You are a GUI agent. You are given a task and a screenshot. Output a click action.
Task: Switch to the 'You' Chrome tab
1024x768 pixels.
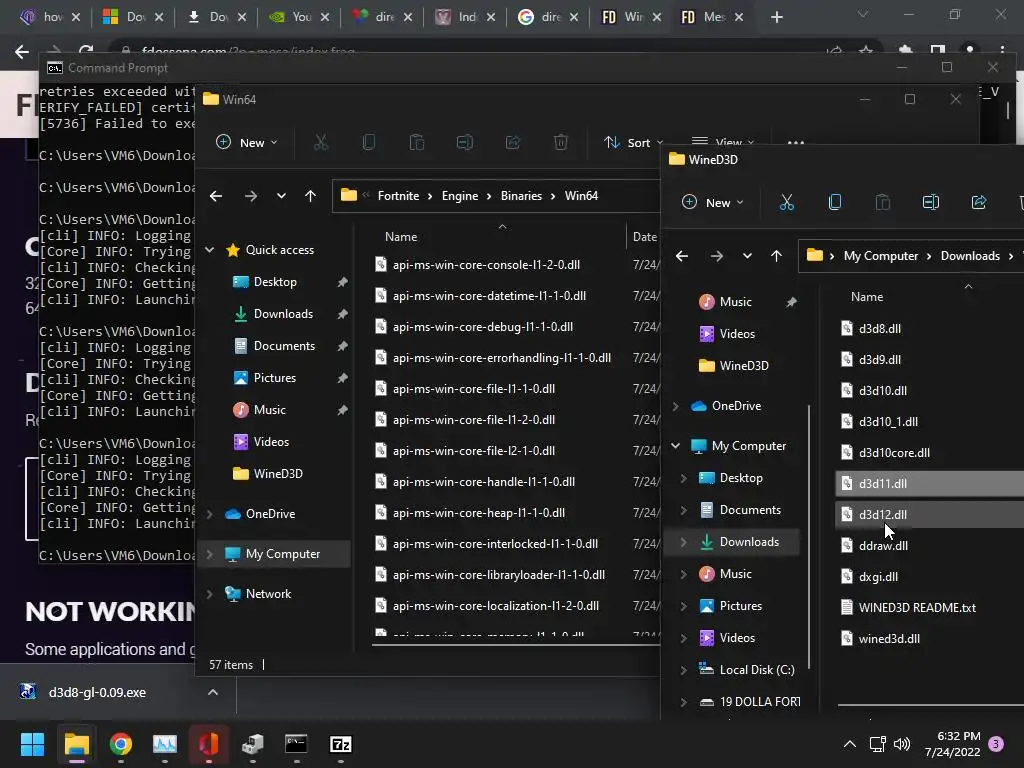[x=300, y=17]
